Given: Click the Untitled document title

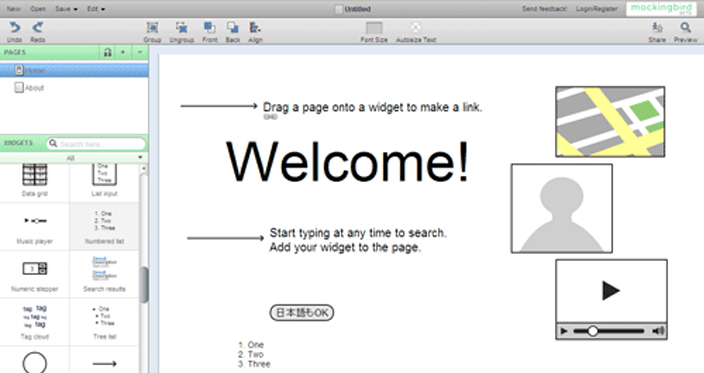Looking at the screenshot, I should [357, 9].
